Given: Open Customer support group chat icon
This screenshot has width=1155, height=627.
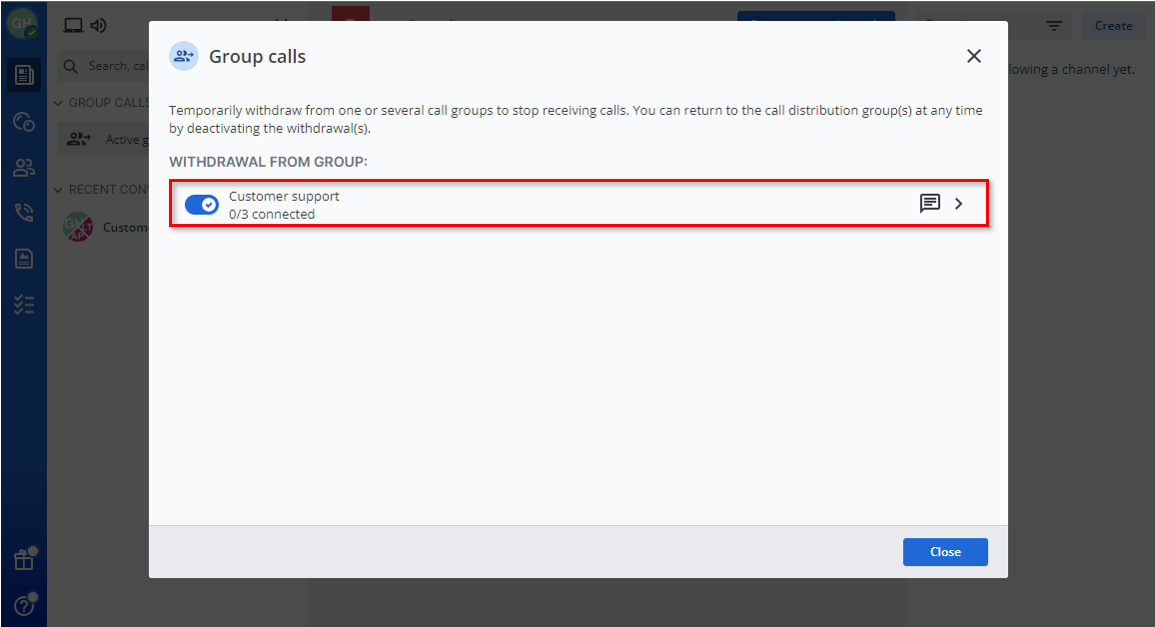Looking at the screenshot, I should 929,204.
